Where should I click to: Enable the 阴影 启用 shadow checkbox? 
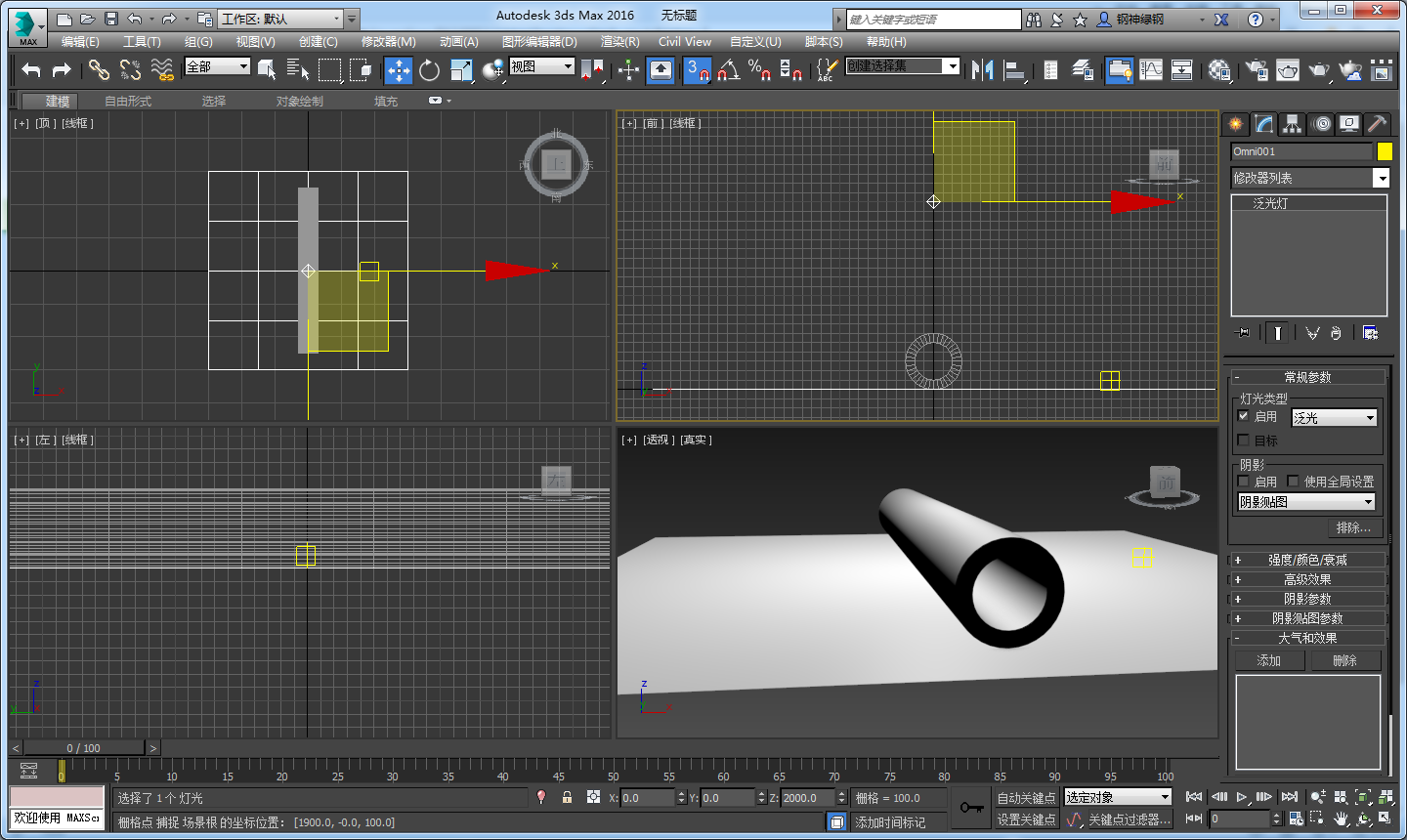coord(1245,481)
